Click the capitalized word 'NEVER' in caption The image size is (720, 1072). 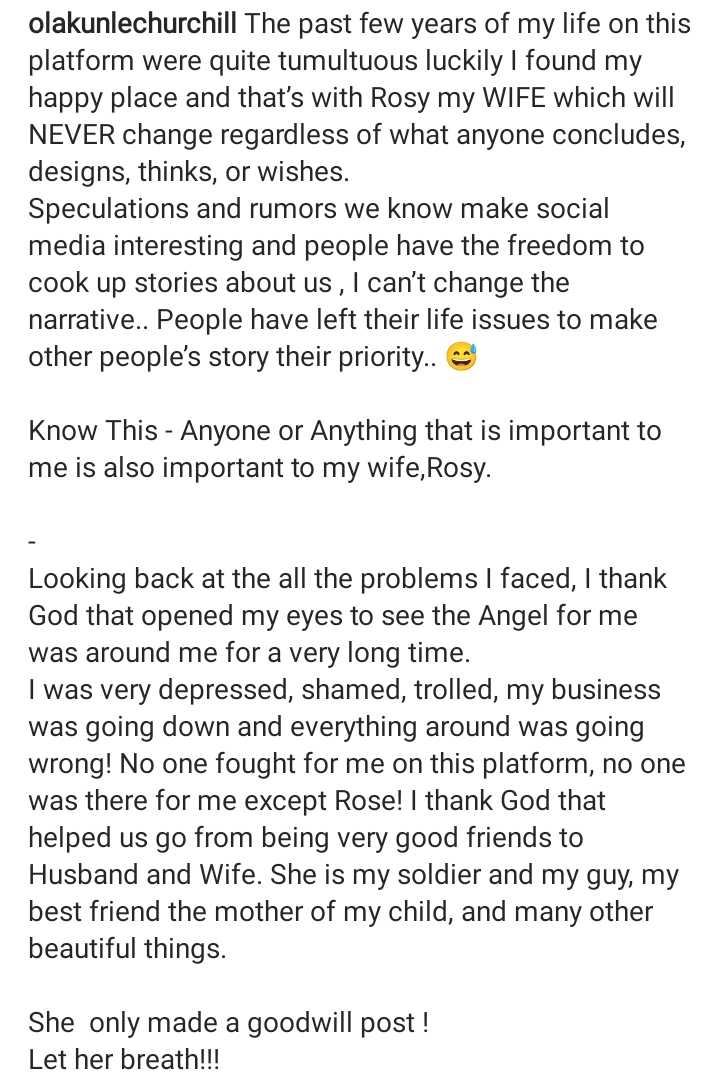(72, 135)
